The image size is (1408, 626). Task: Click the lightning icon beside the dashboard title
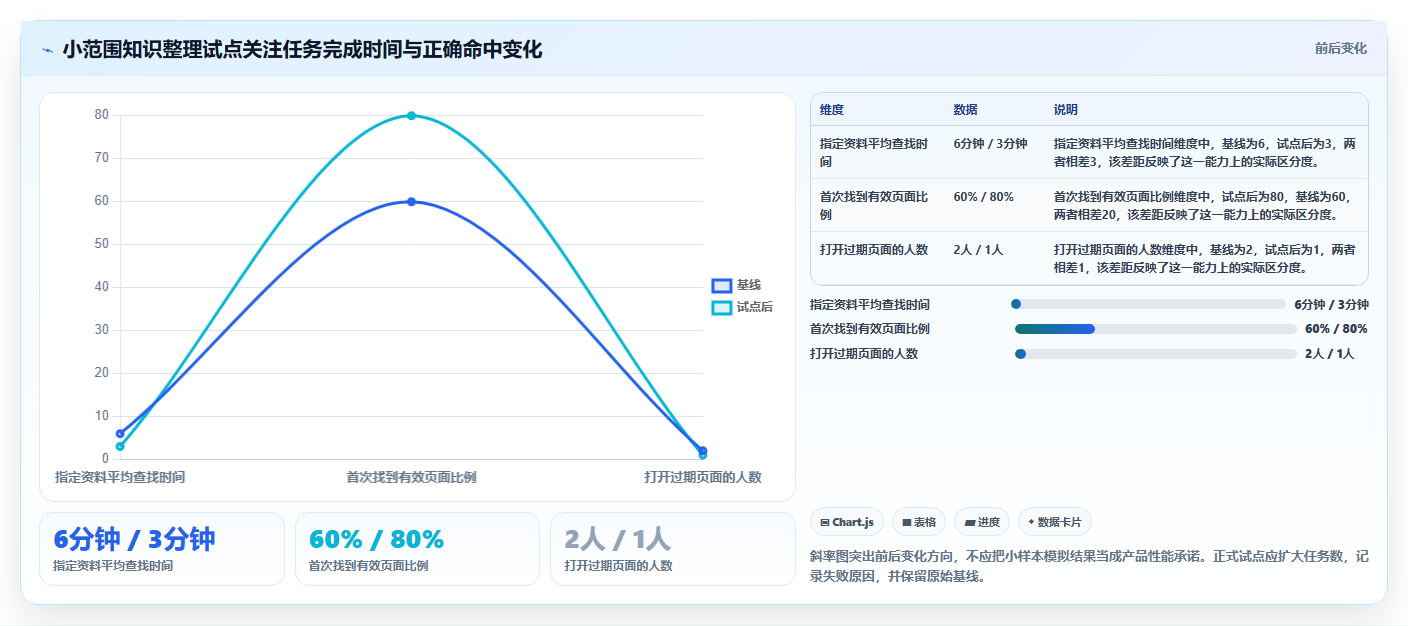click(47, 50)
